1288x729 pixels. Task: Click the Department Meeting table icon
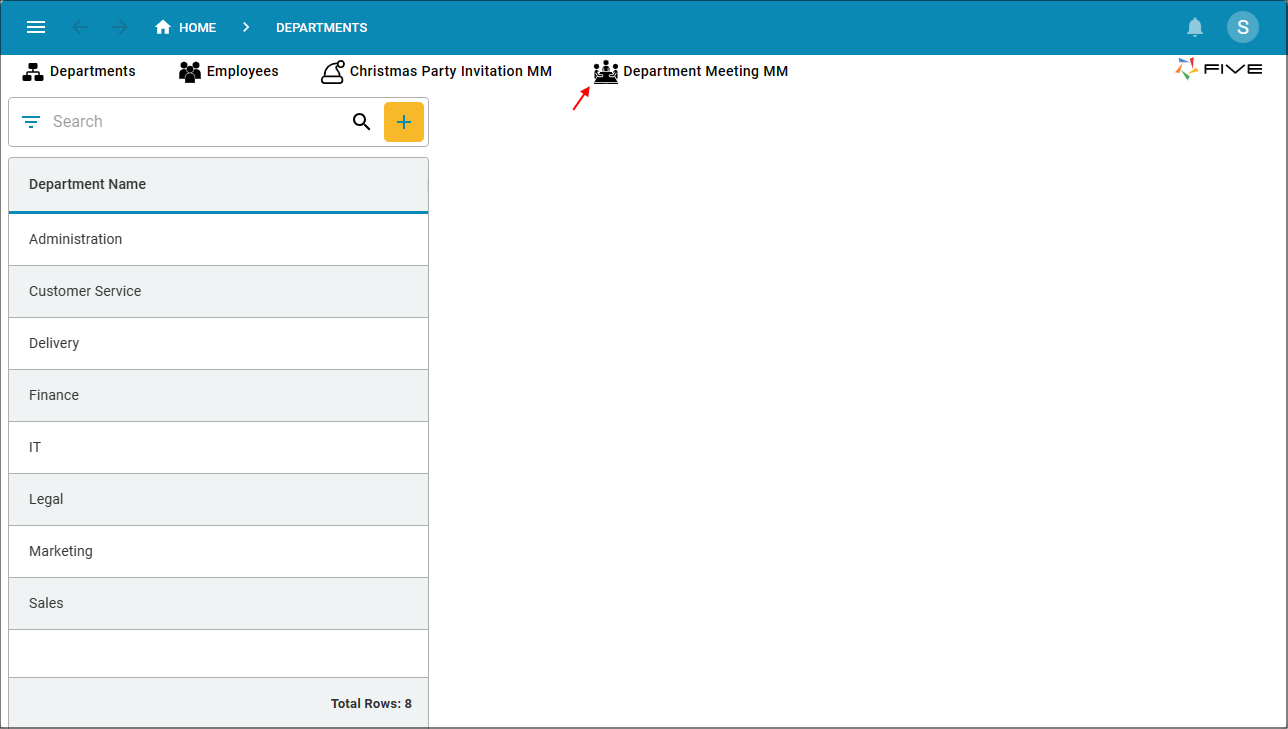(x=606, y=72)
